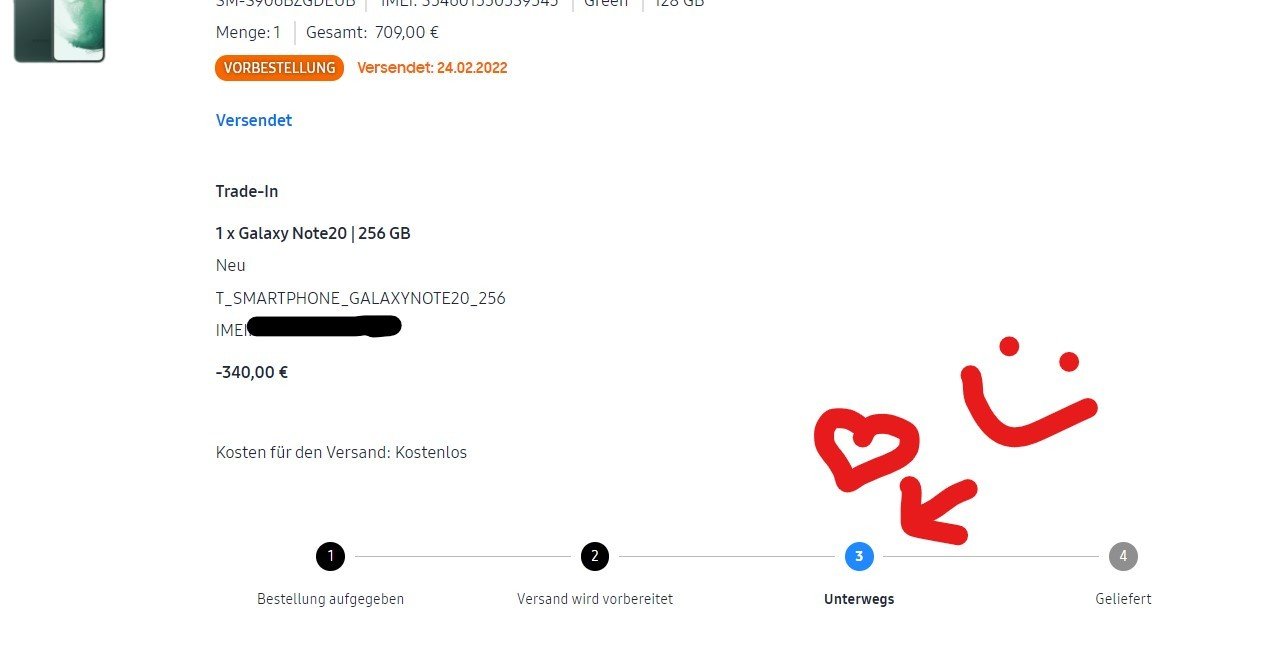Click the red arrow annotation

[x=936, y=510]
